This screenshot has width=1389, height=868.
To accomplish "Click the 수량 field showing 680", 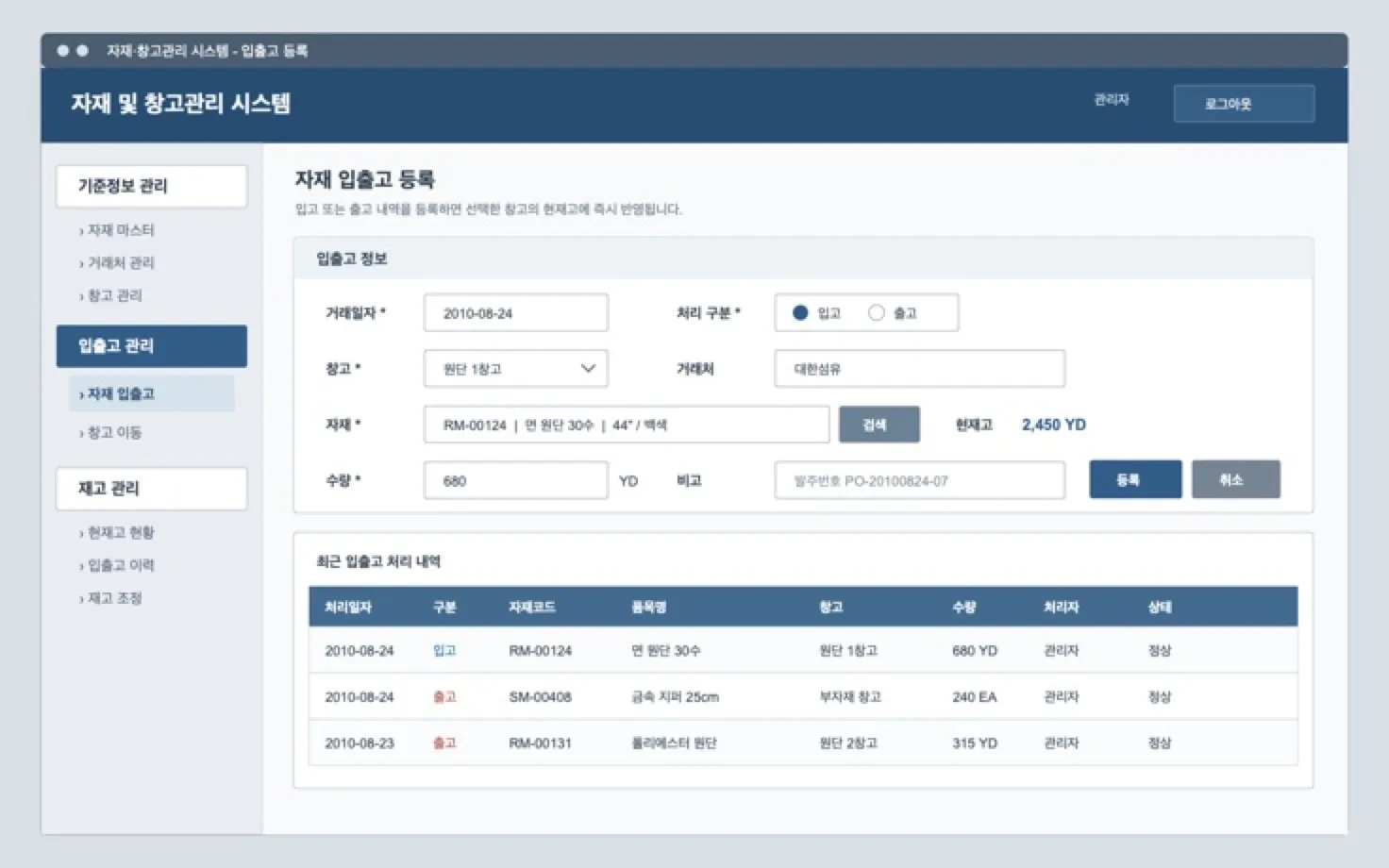I will point(516,480).
